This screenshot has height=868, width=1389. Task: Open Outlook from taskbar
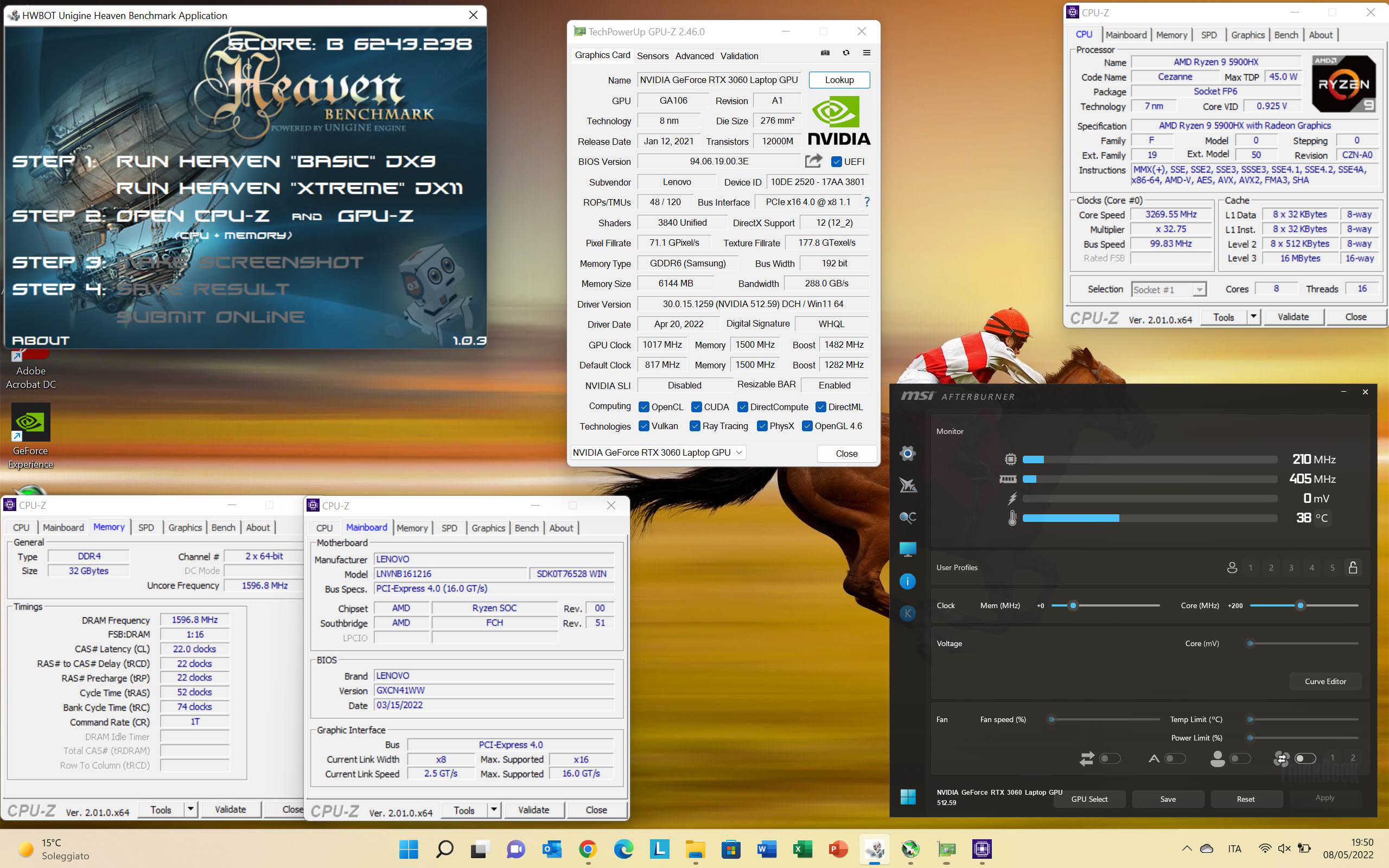(x=552, y=848)
